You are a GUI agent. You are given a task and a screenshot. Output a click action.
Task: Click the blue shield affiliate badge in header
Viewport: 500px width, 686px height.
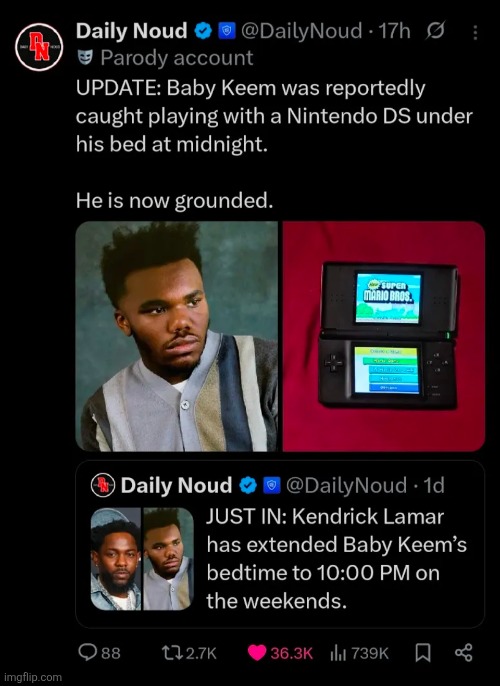227,31
